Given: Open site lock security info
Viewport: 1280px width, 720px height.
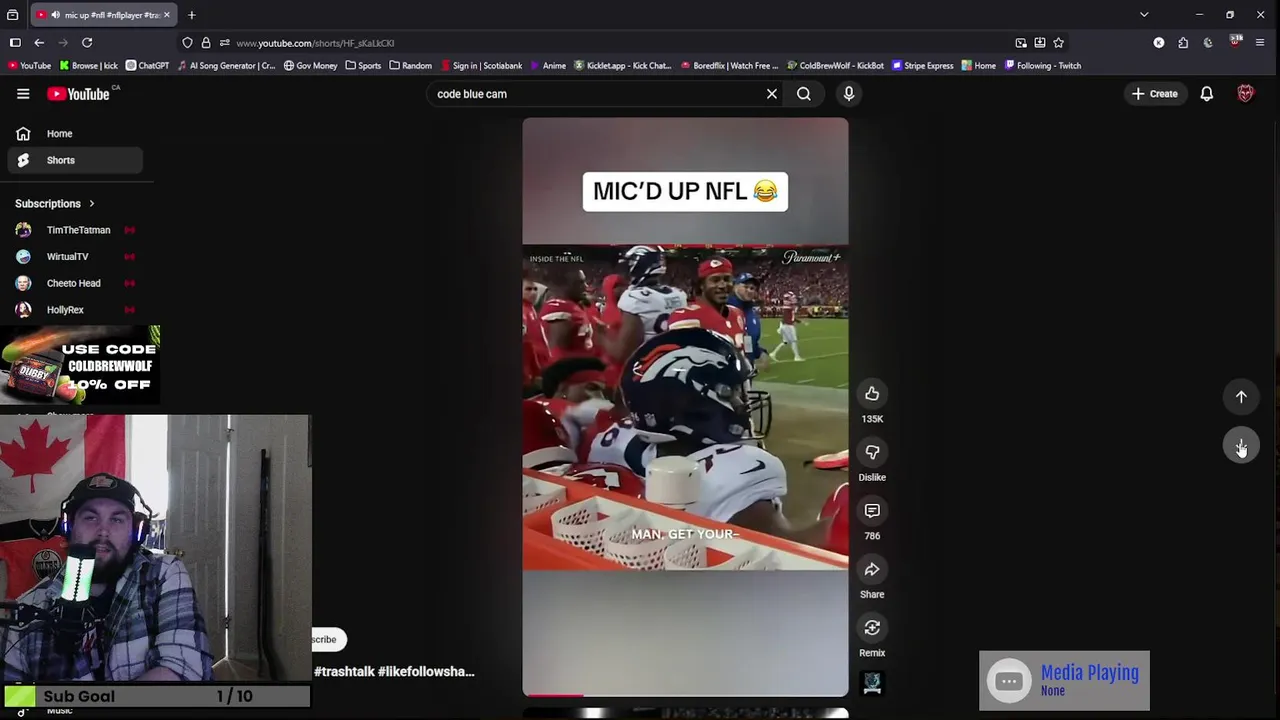Looking at the screenshot, I should pos(206,43).
